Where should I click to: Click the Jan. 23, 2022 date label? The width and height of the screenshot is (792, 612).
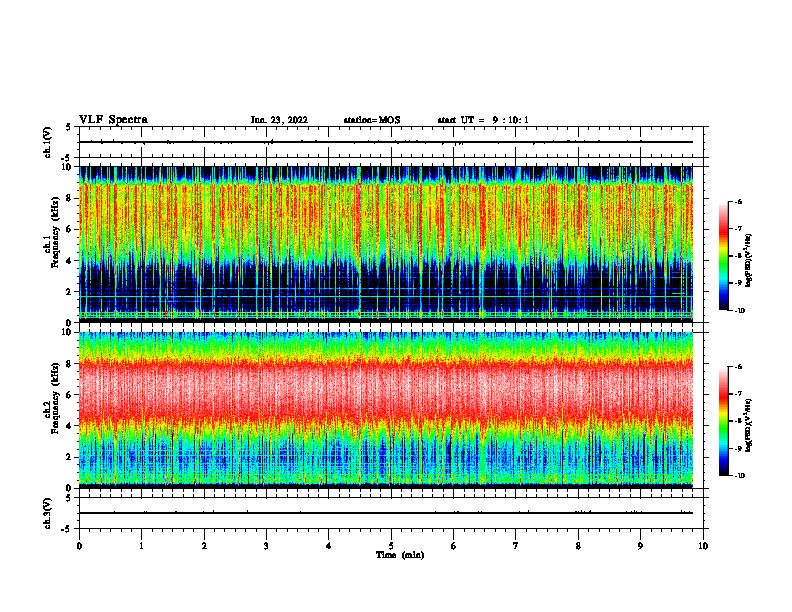tap(279, 120)
